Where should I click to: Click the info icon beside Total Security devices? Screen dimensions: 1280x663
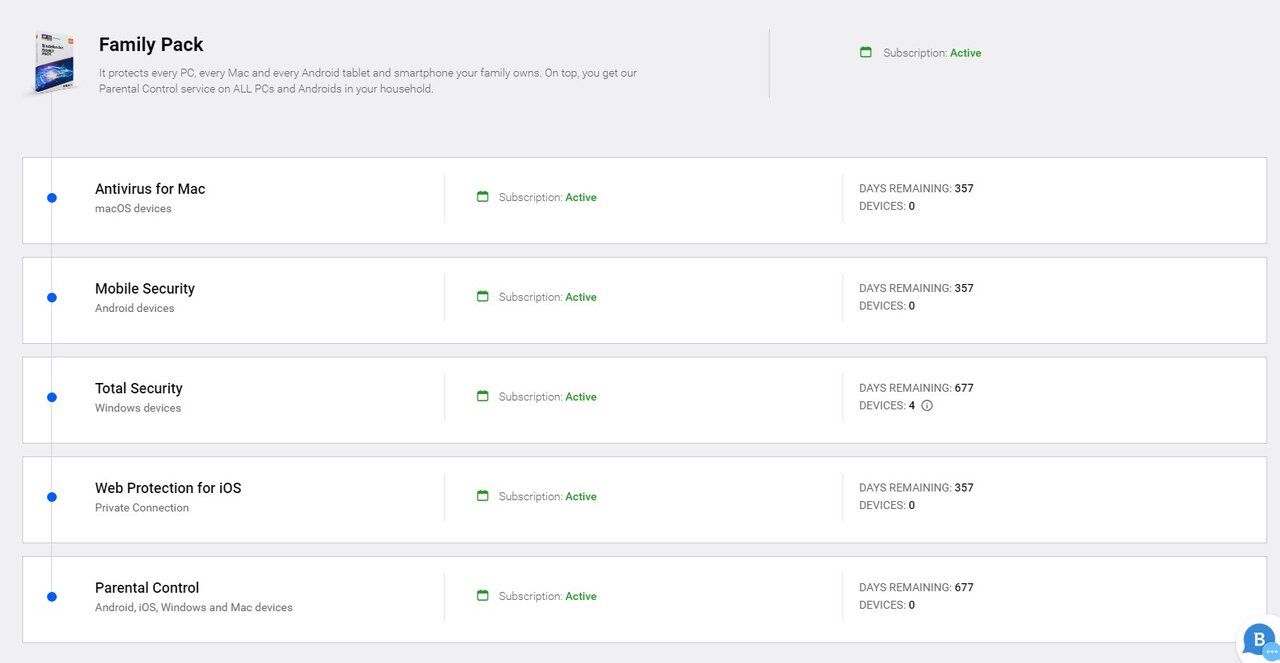pyautogui.click(x=927, y=406)
